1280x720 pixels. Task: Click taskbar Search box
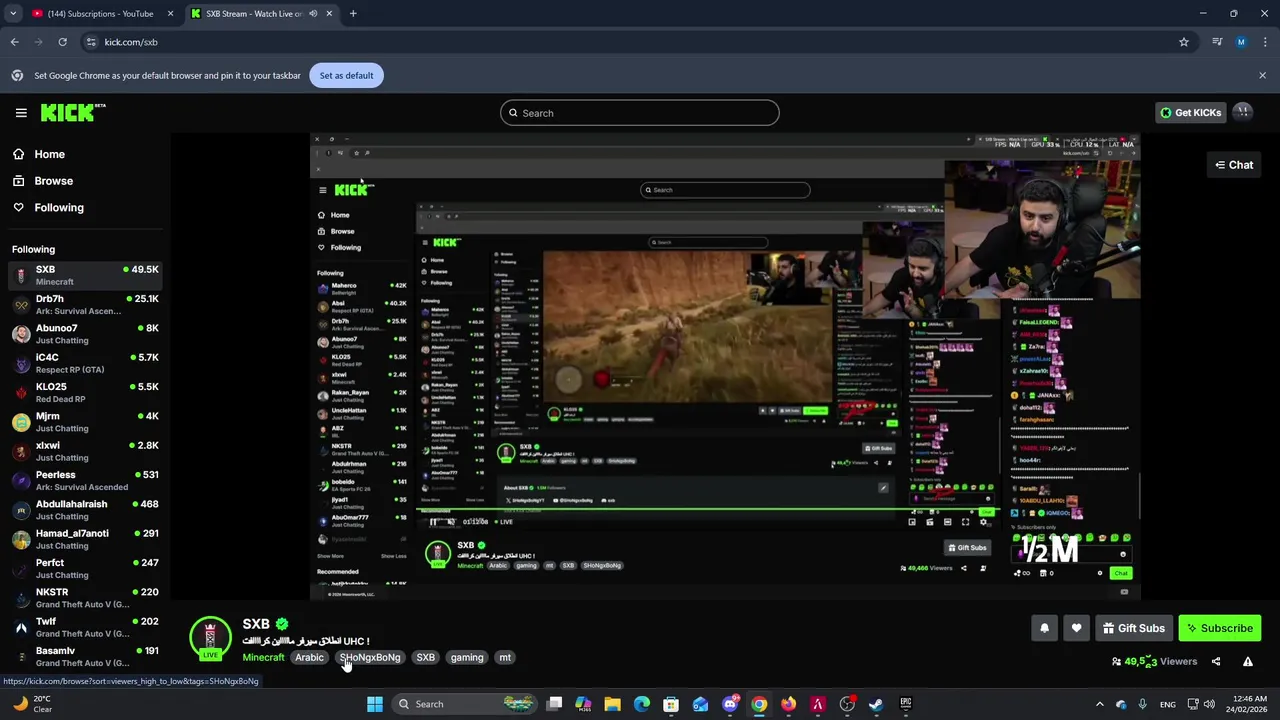point(465,704)
